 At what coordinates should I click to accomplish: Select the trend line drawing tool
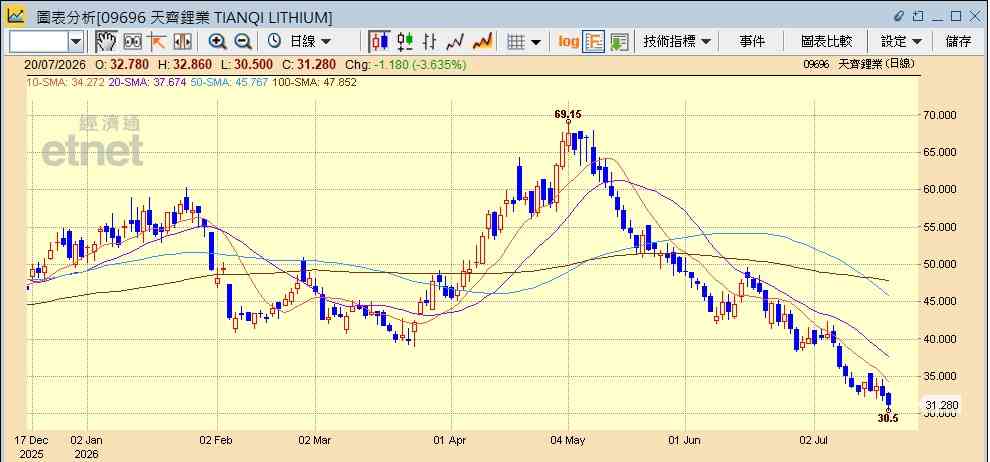pyautogui.click(x=157, y=42)
